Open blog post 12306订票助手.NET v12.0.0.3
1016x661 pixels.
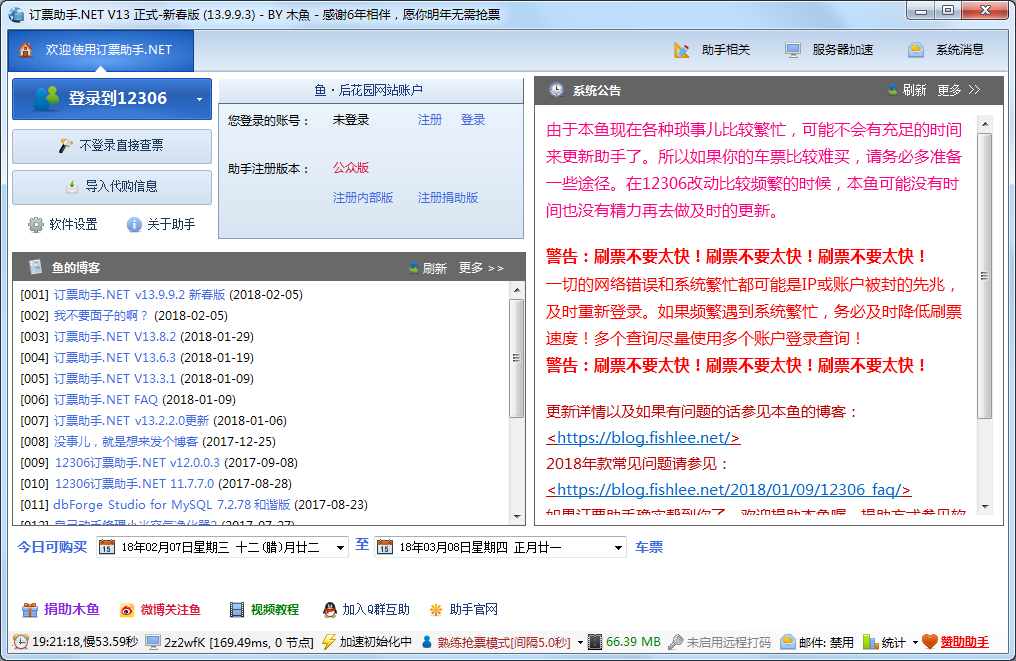pyautogui.click(x=137, y=463)
